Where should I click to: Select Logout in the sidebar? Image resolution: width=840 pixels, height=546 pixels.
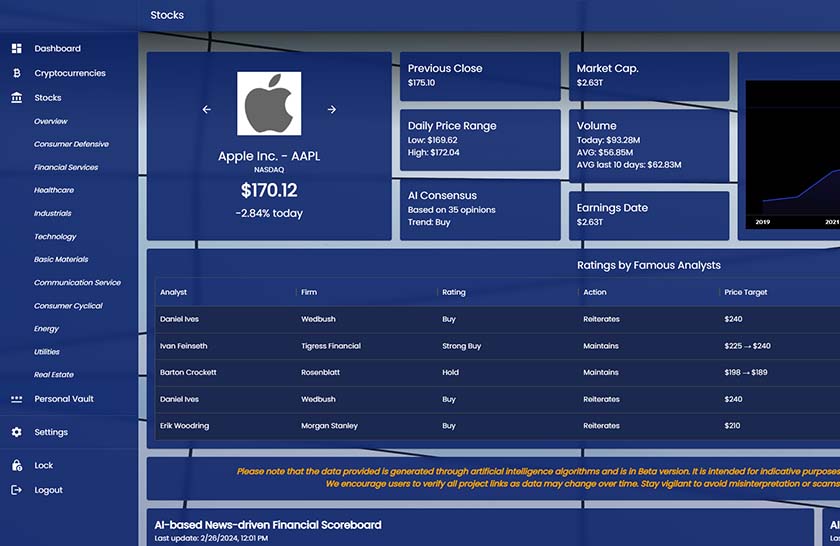48,490
